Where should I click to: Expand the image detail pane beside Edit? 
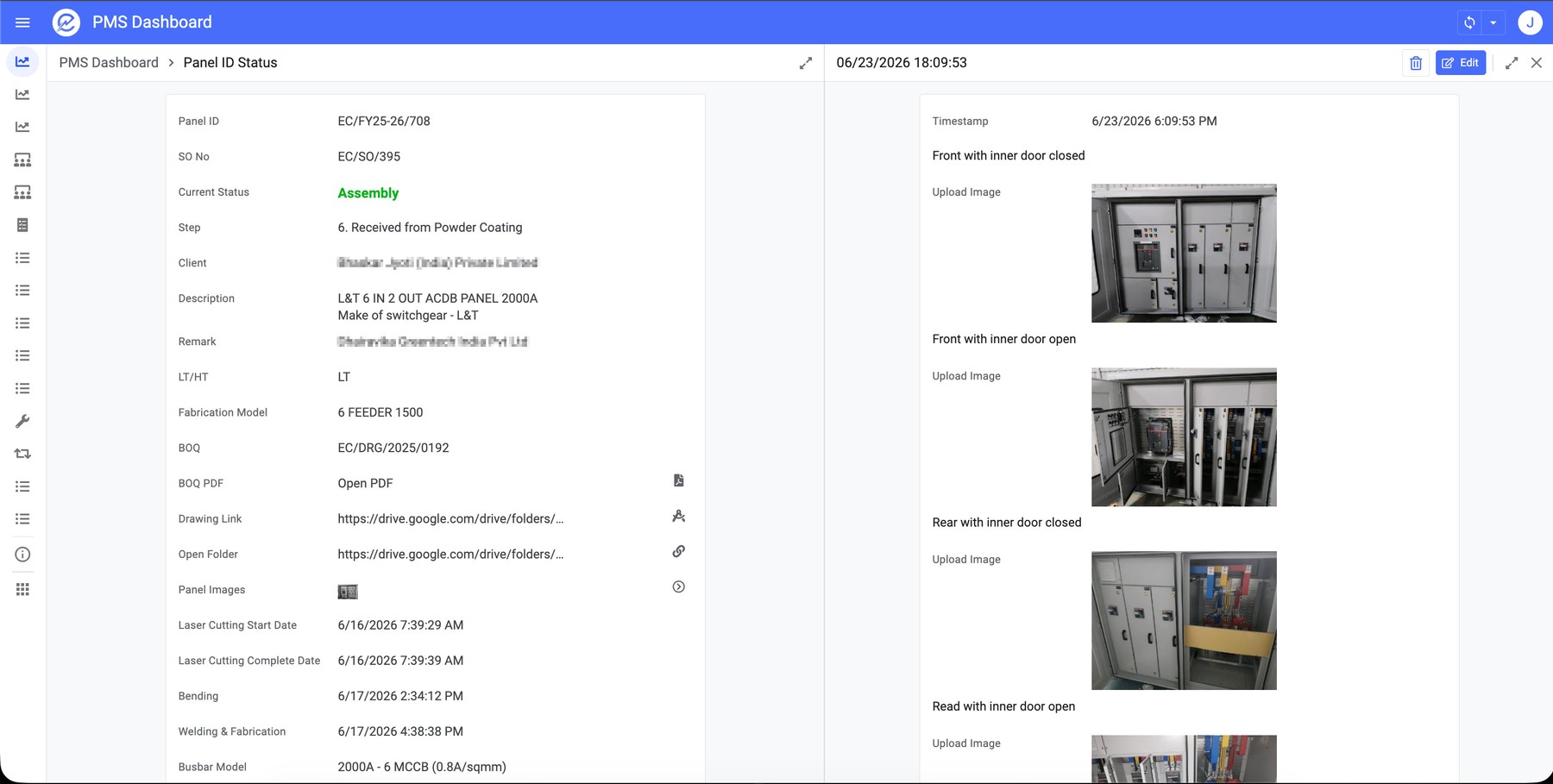pyautogui.click(x=1512, y=63)
